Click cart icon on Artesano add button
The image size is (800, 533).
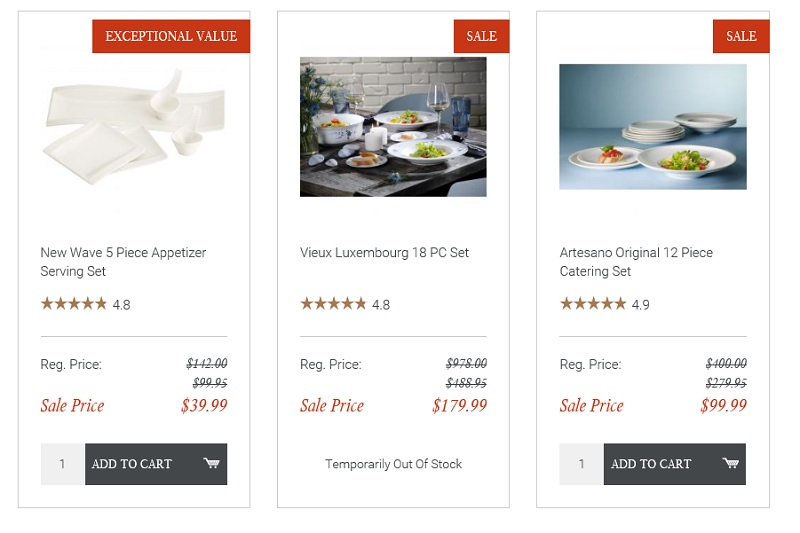click(x=731, y=463)
